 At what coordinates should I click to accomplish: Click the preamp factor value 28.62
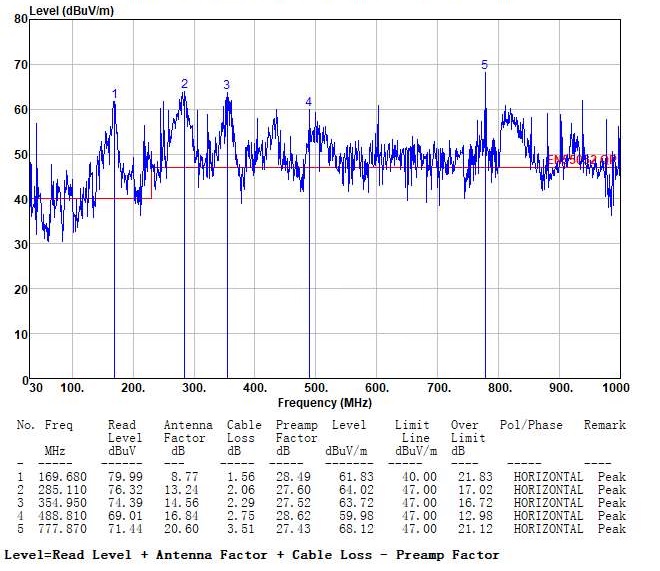tap(293, 516)
